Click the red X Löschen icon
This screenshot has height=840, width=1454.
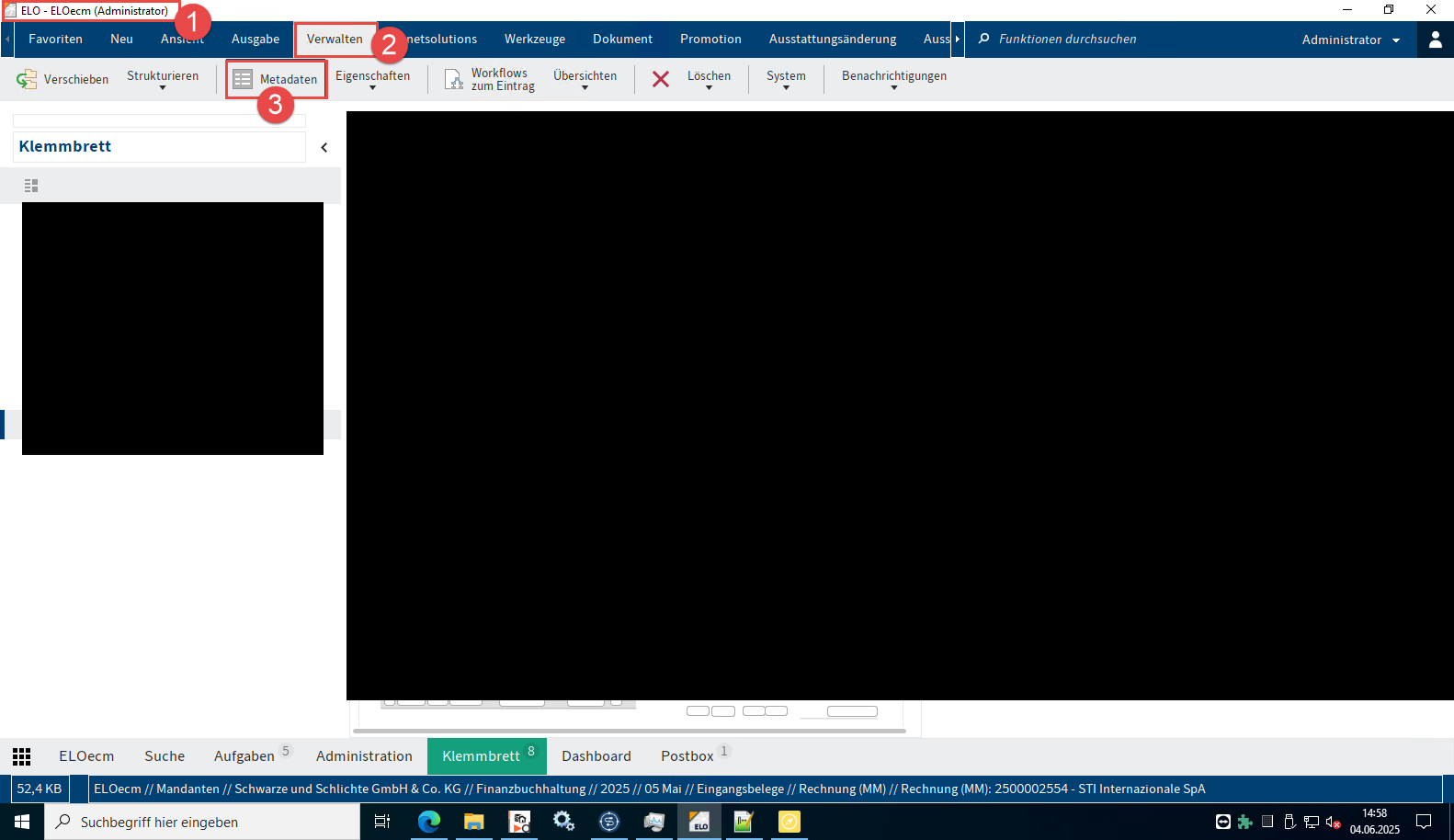(660, 80)
